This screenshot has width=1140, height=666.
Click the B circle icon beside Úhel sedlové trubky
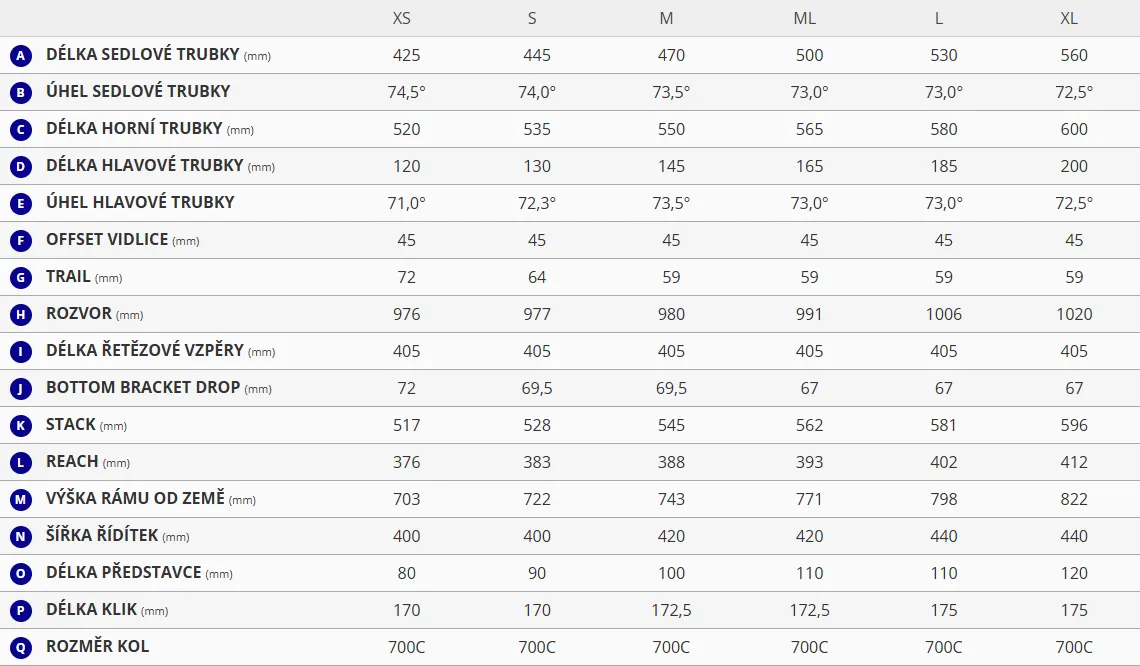[20, 92]
